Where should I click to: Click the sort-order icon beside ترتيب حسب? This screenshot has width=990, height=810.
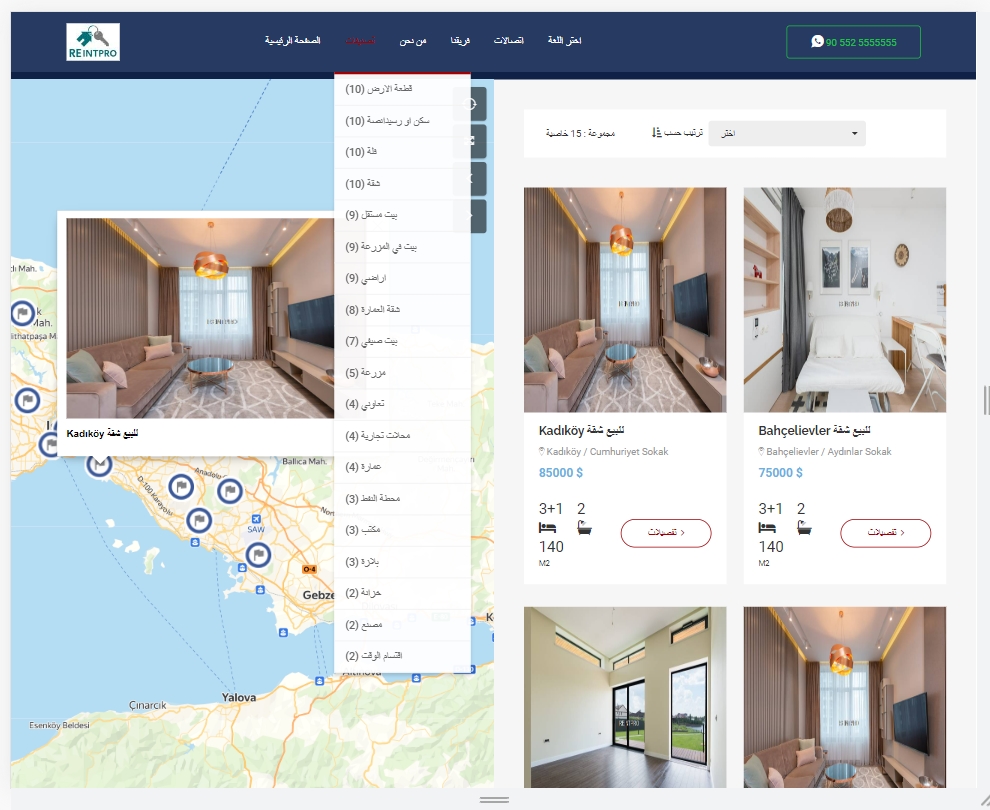[x=657, y=133]
